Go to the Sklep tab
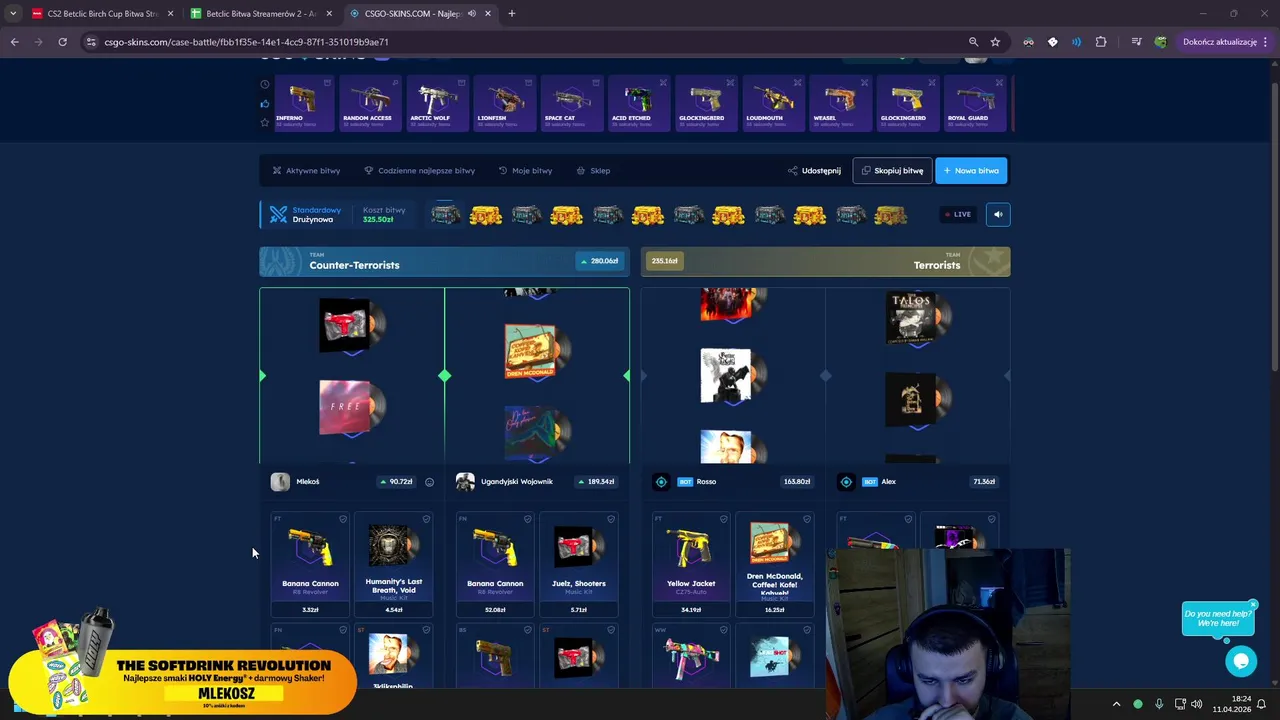 pyautogui.click(x=593, y=171)
